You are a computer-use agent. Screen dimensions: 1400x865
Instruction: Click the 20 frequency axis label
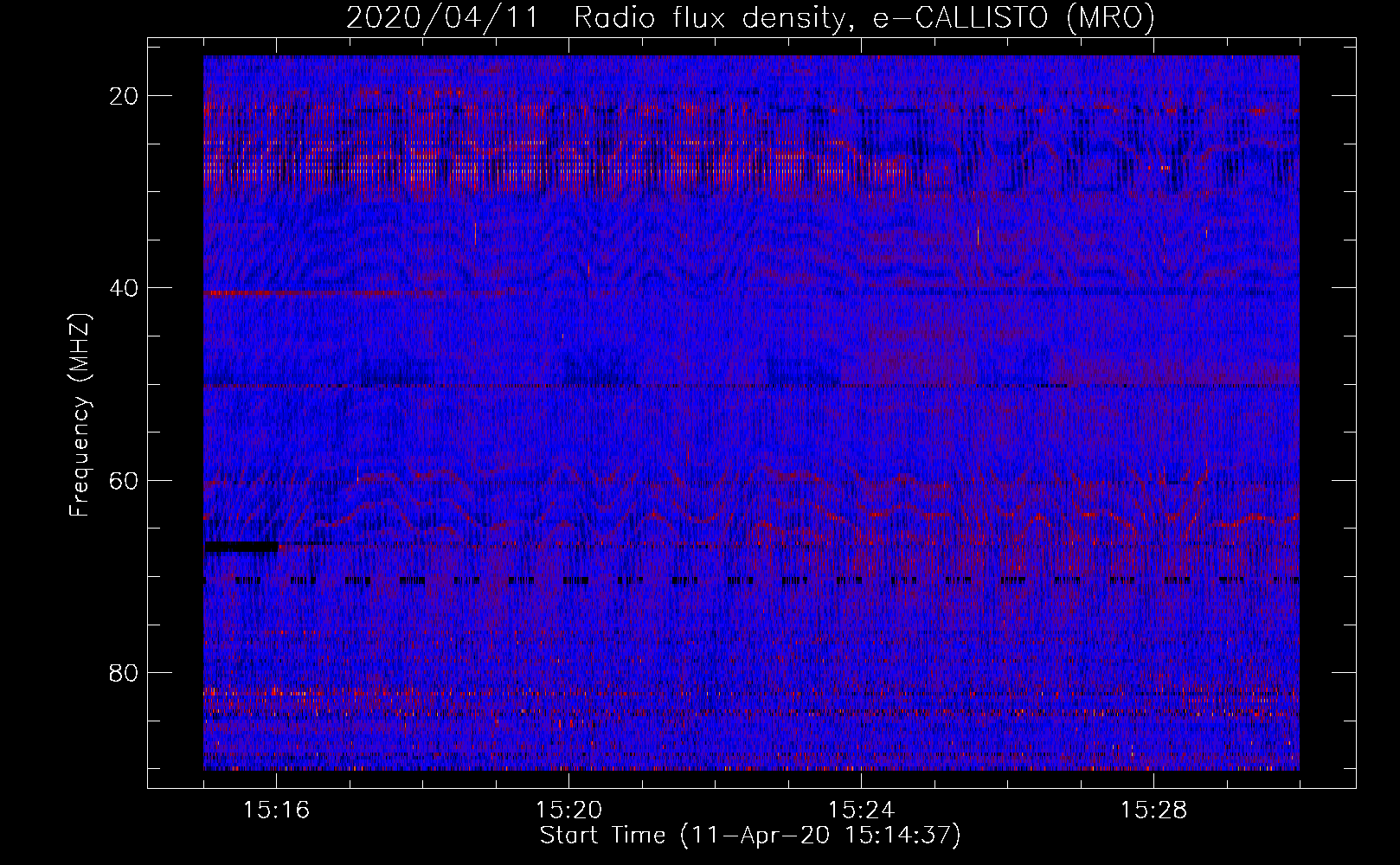click(x=125, y=96)
